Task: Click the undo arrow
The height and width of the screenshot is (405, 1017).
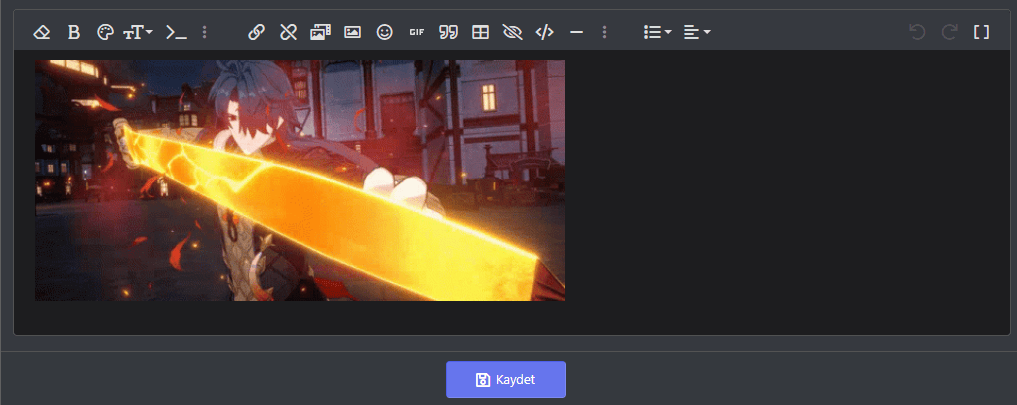Action: point(917,32)
